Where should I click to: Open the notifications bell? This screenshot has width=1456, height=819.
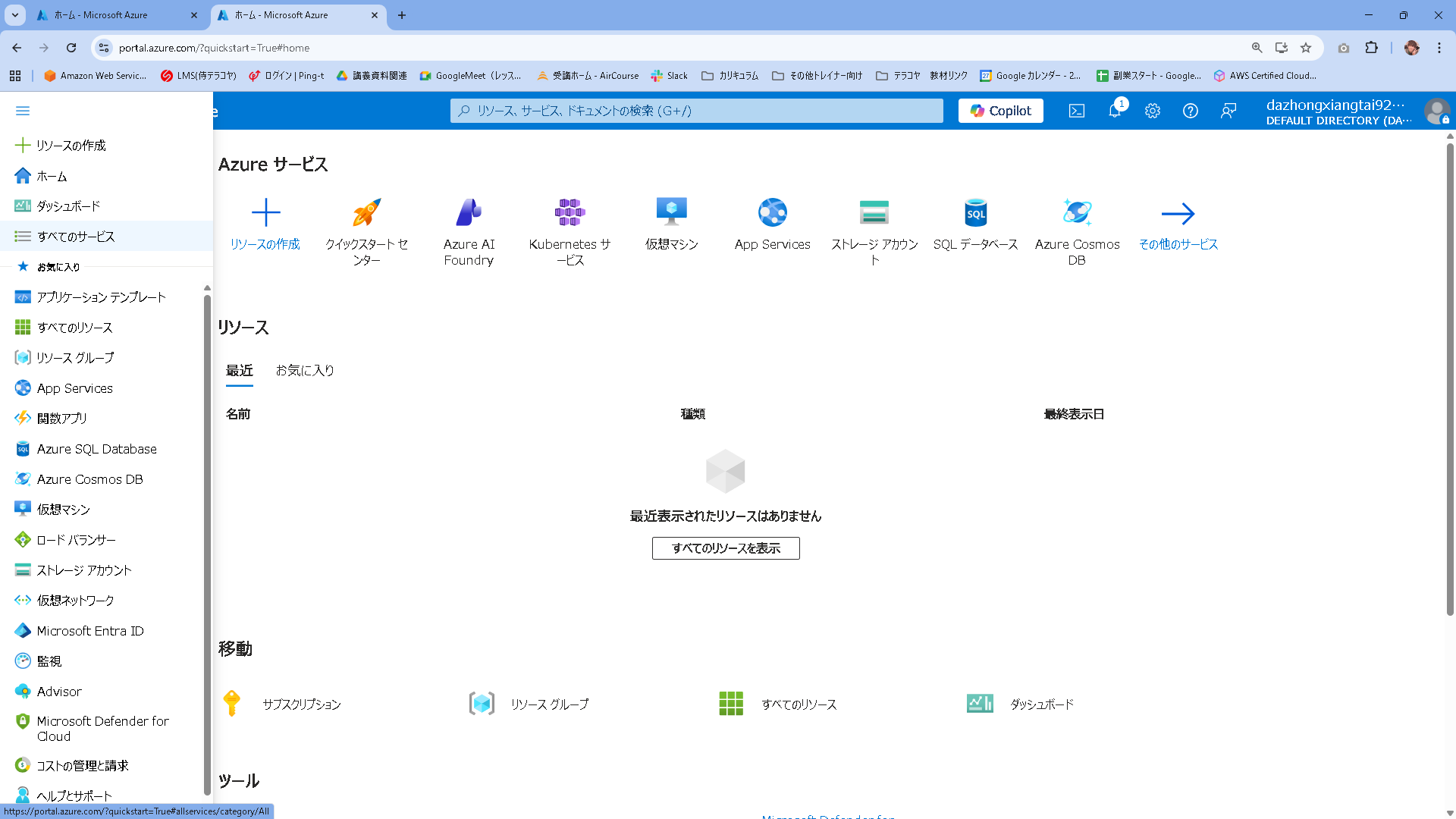pyautogui.click(x=1114, y=111)
